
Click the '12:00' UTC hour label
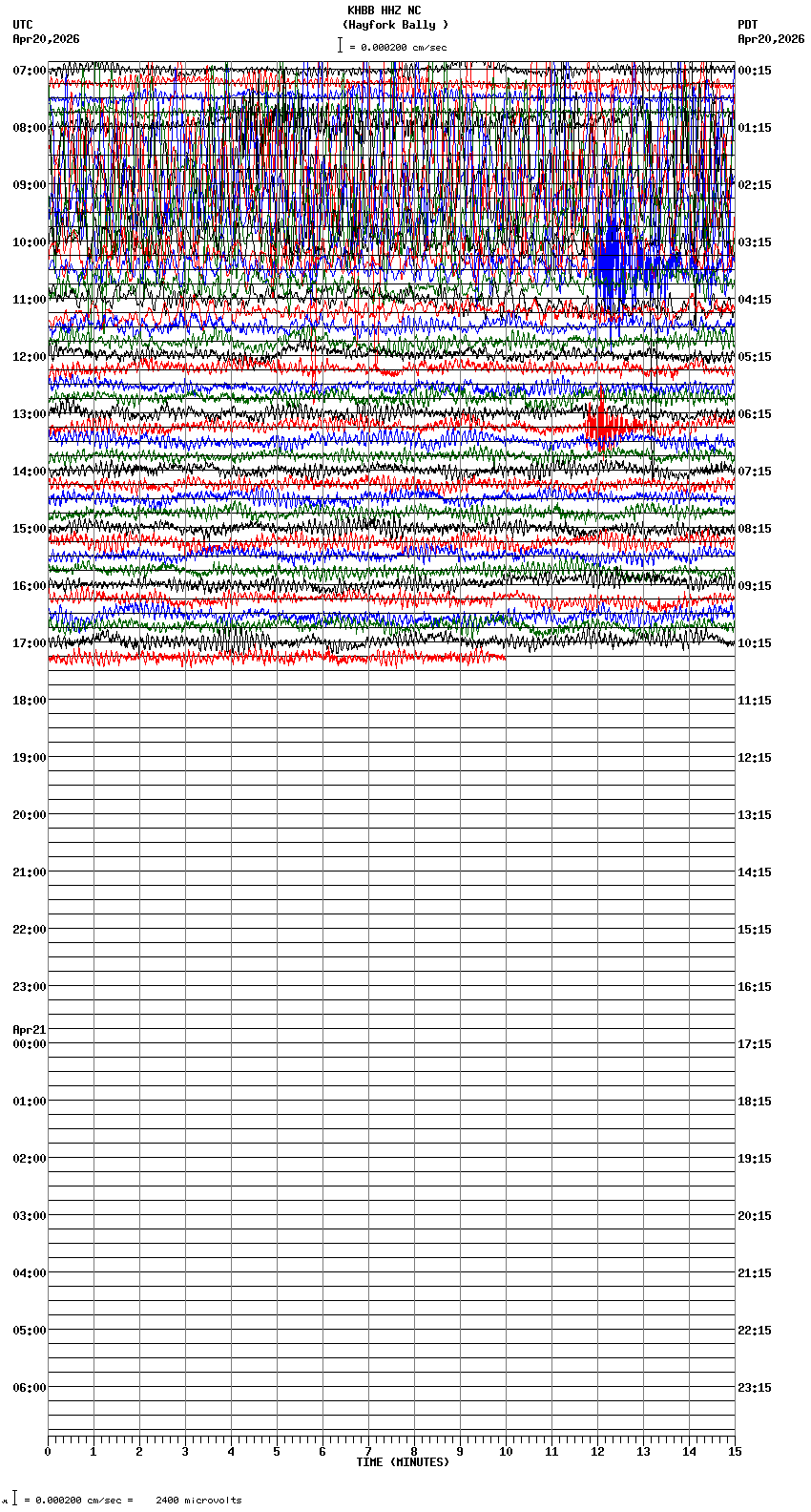tap(30, 357)
